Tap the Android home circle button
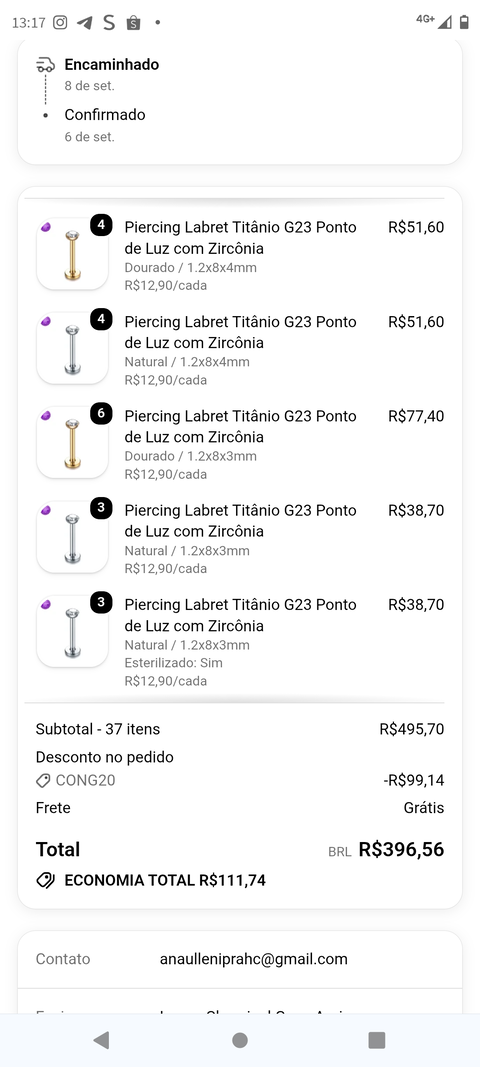Screen dimensions: 480x1067 pos(240,1040)
